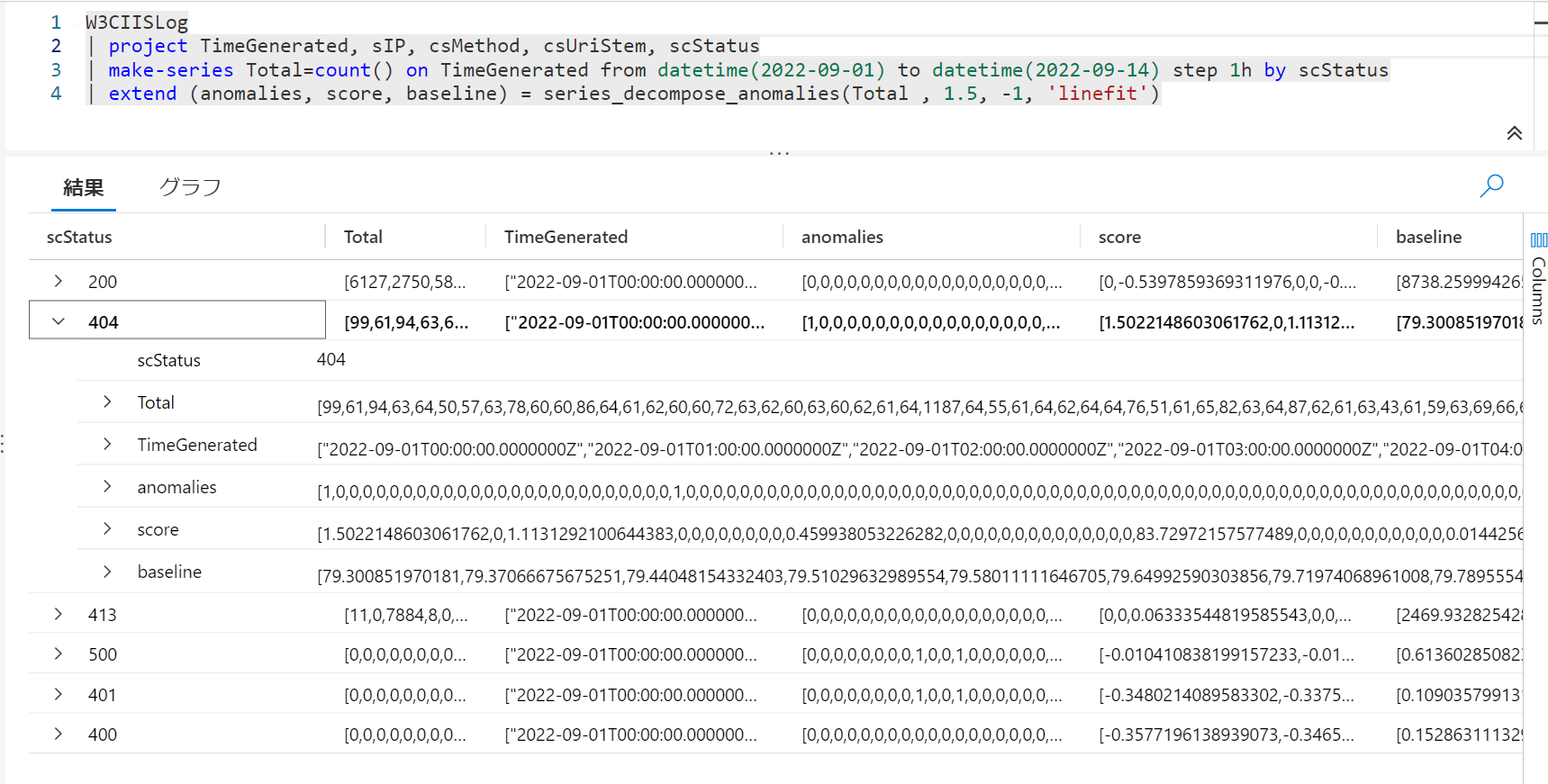1548x784 pixels.
Task: Expand the 413 status row
Action: [x=59, y=614]
